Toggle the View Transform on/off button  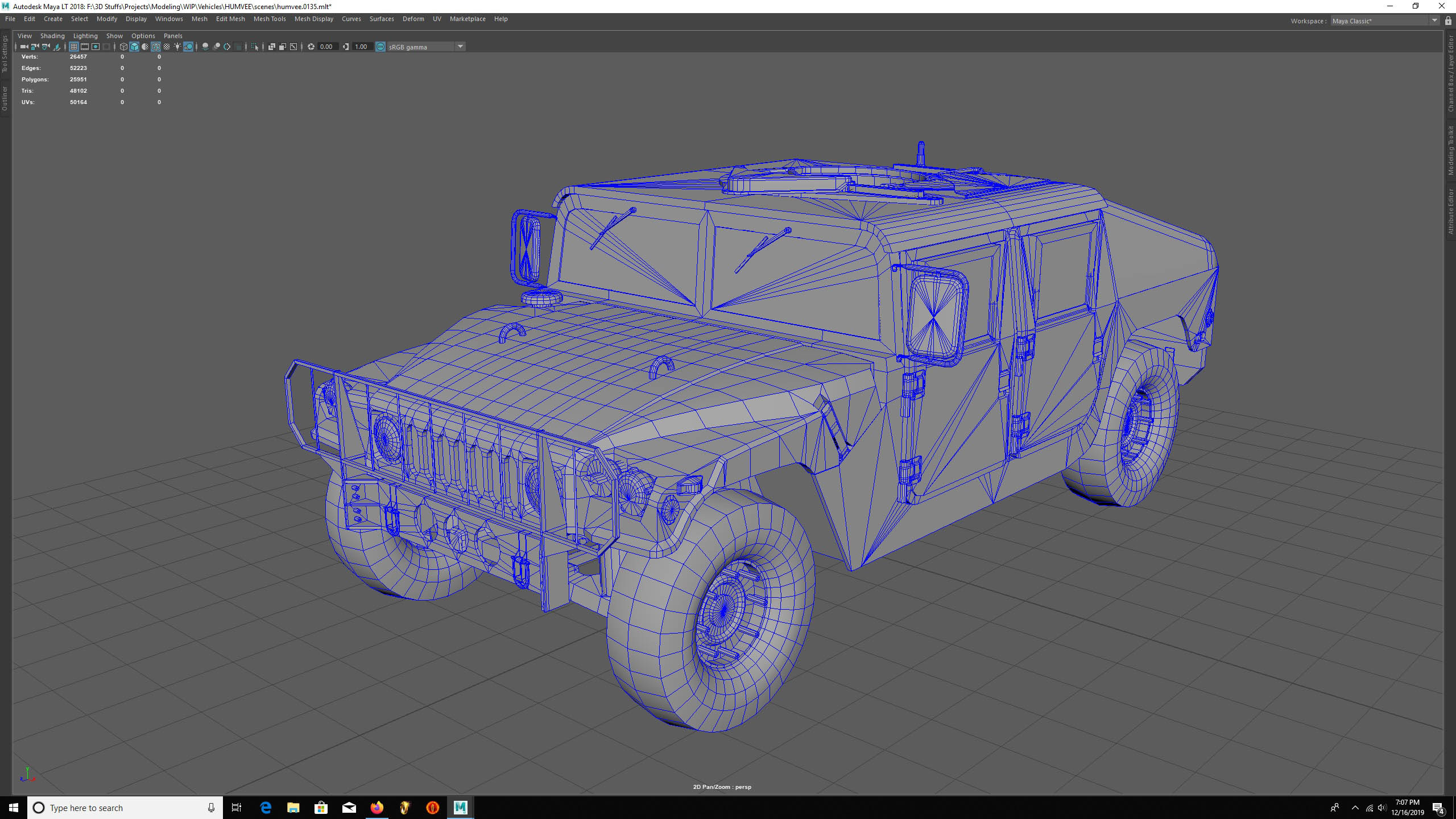pyautogui.click(x=380, y=47)
